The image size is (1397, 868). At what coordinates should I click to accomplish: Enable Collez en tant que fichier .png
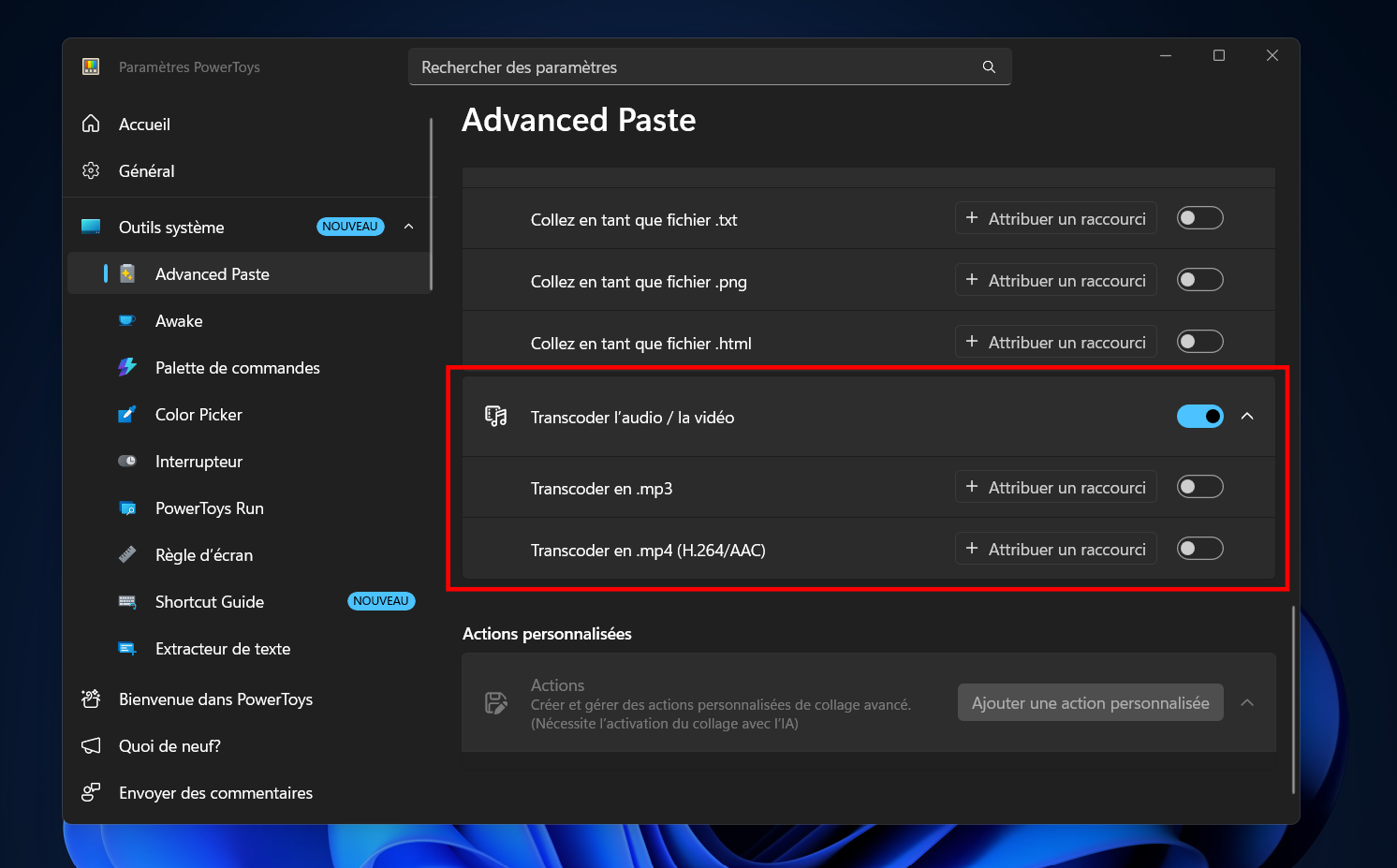point(1200,280)
